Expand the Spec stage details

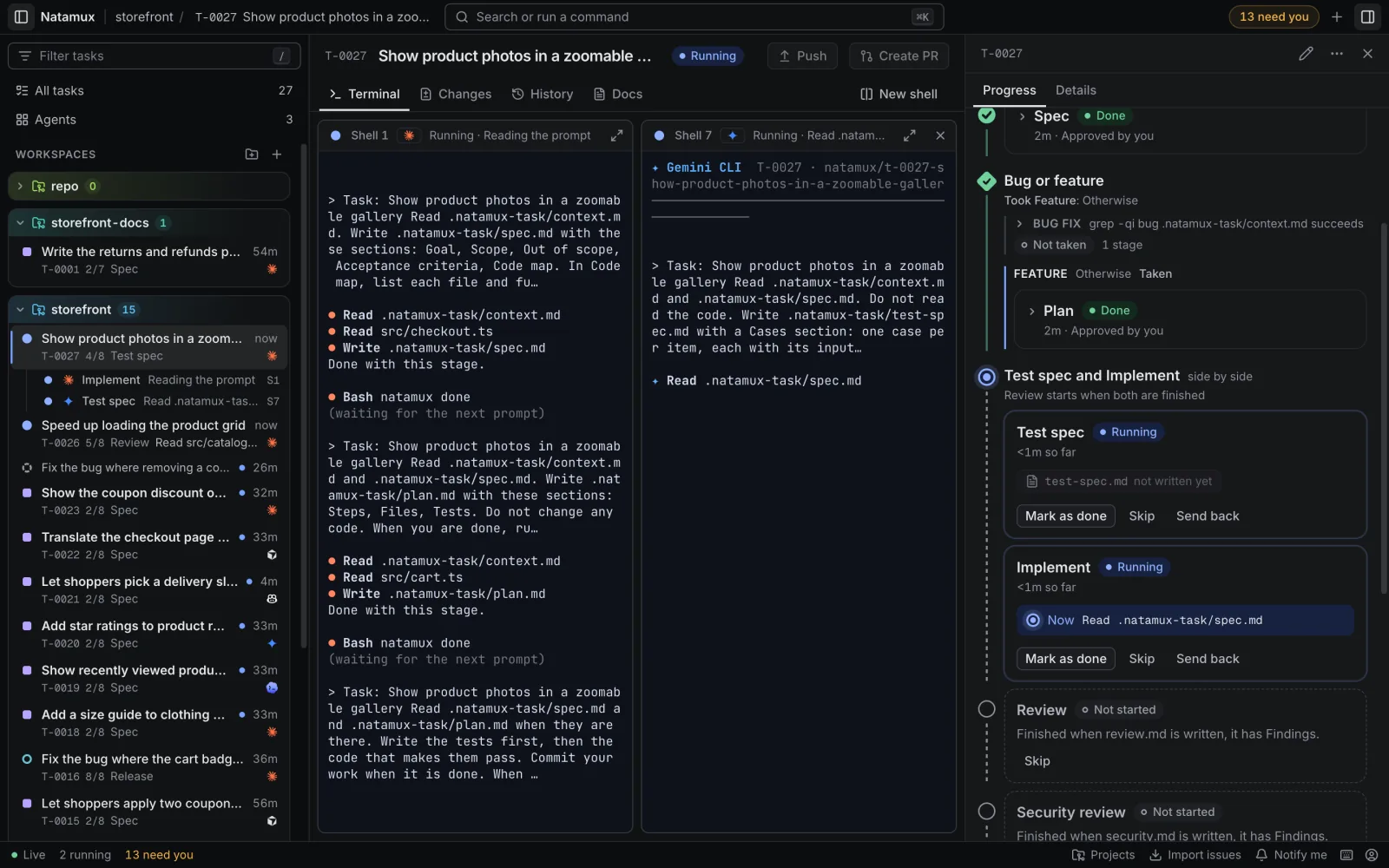1023,116
